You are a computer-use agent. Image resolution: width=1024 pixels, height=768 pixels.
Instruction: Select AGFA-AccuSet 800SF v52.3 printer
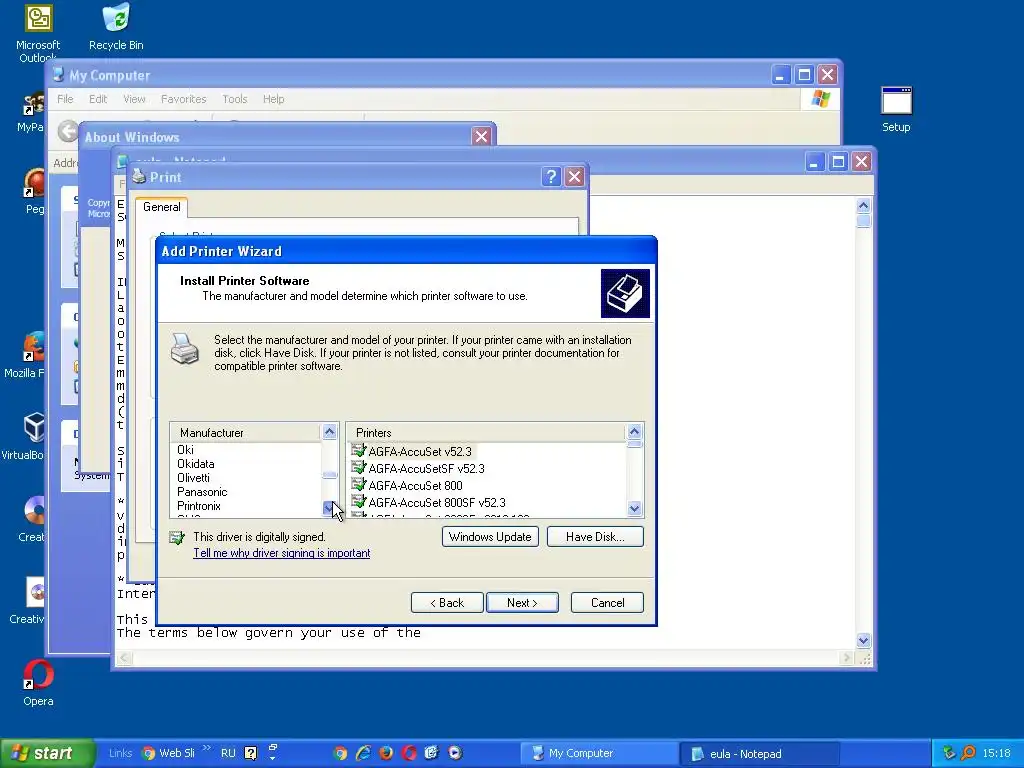[437, 502]
